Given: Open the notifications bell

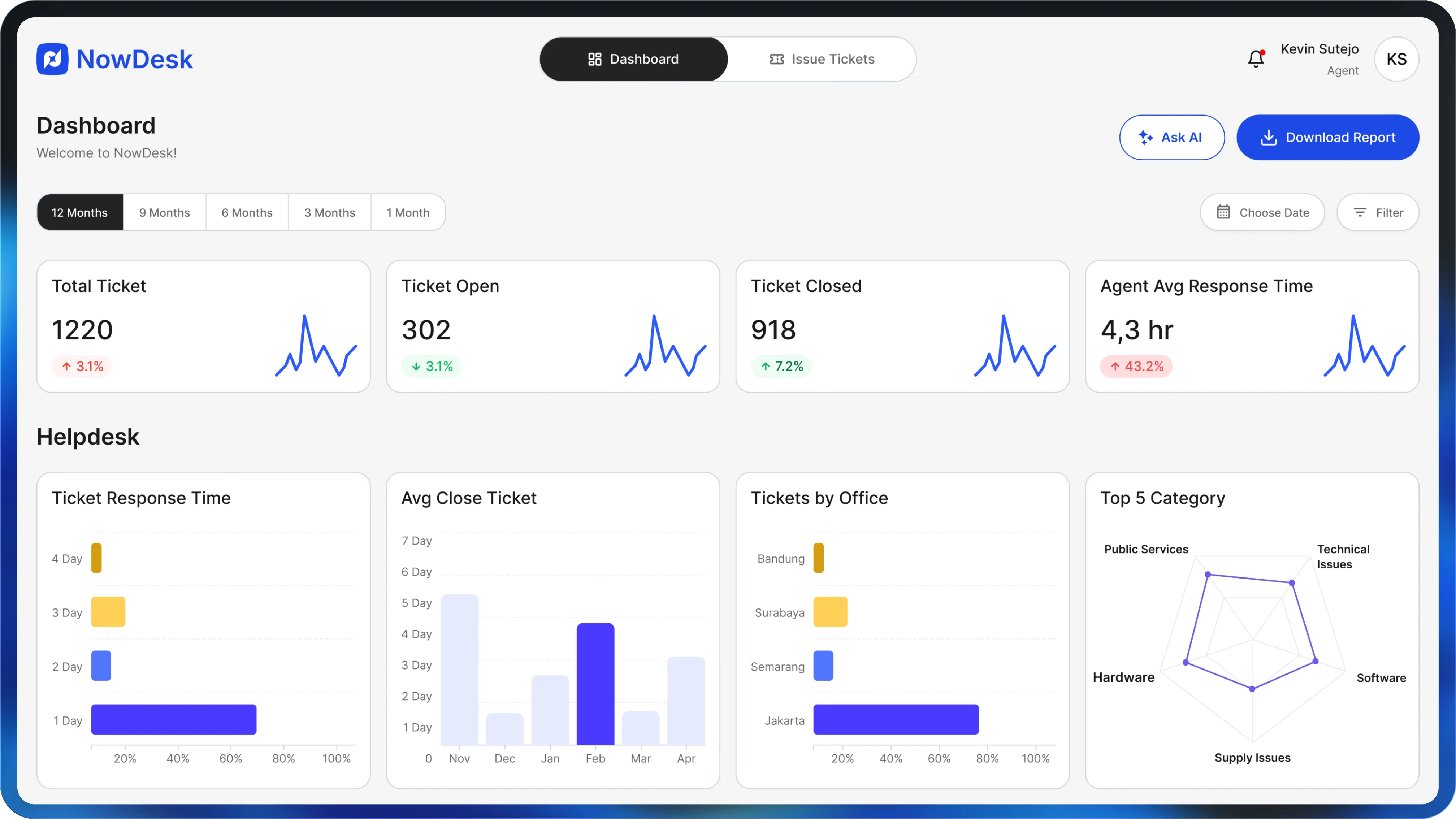Looking at the screenshot, I should (x=1255, y=59).
